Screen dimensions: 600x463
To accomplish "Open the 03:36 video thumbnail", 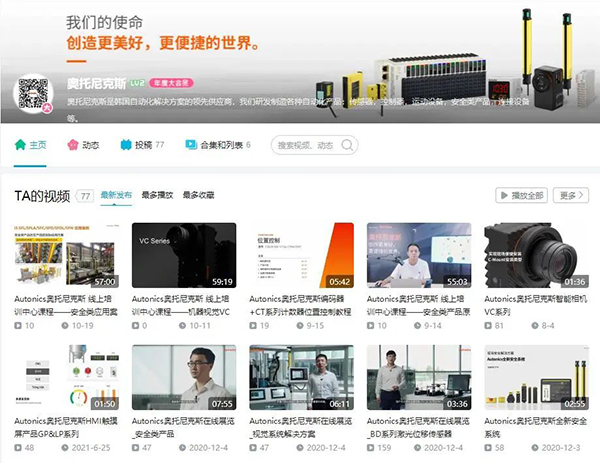I will tap(419, 377).
